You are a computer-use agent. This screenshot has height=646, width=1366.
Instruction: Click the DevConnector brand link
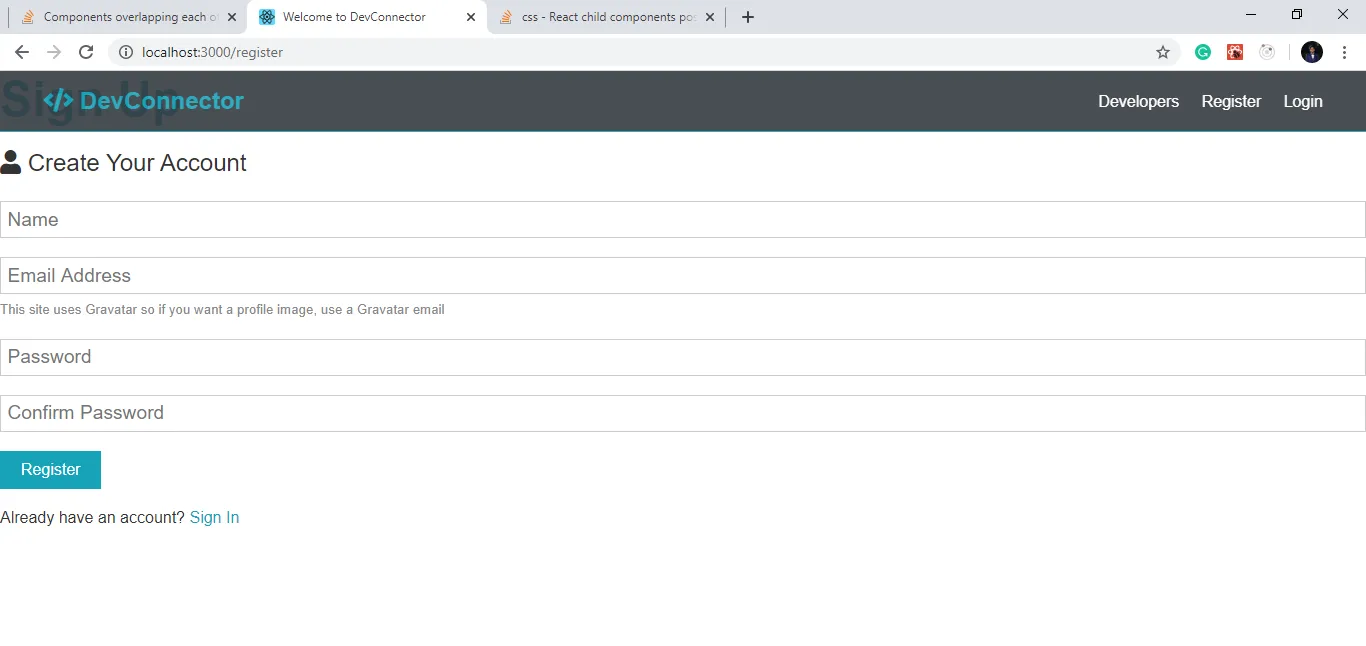coord(143,101)
